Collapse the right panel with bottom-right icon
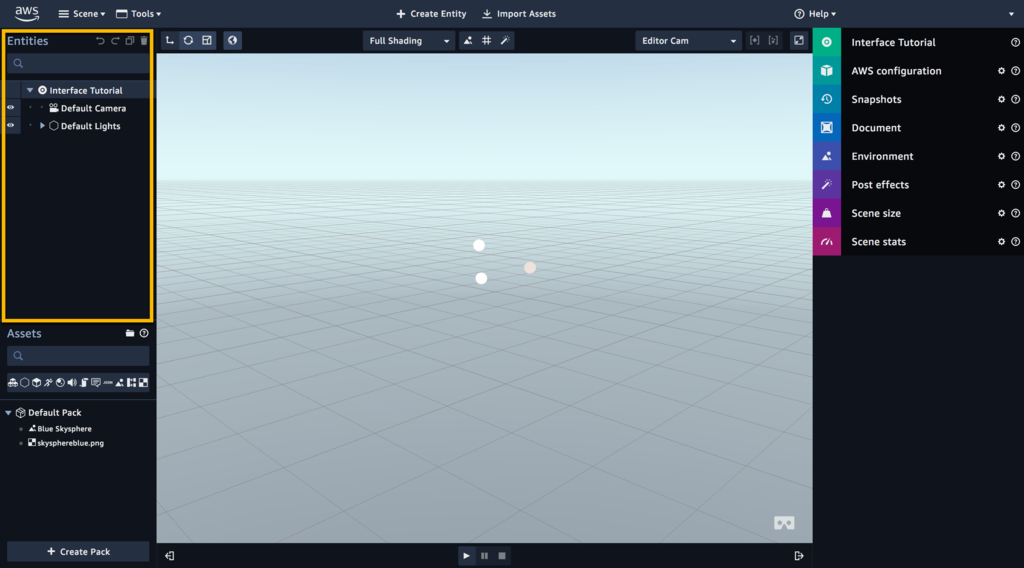The height and width of the screenshot is (568, 1024). (799, 556)
